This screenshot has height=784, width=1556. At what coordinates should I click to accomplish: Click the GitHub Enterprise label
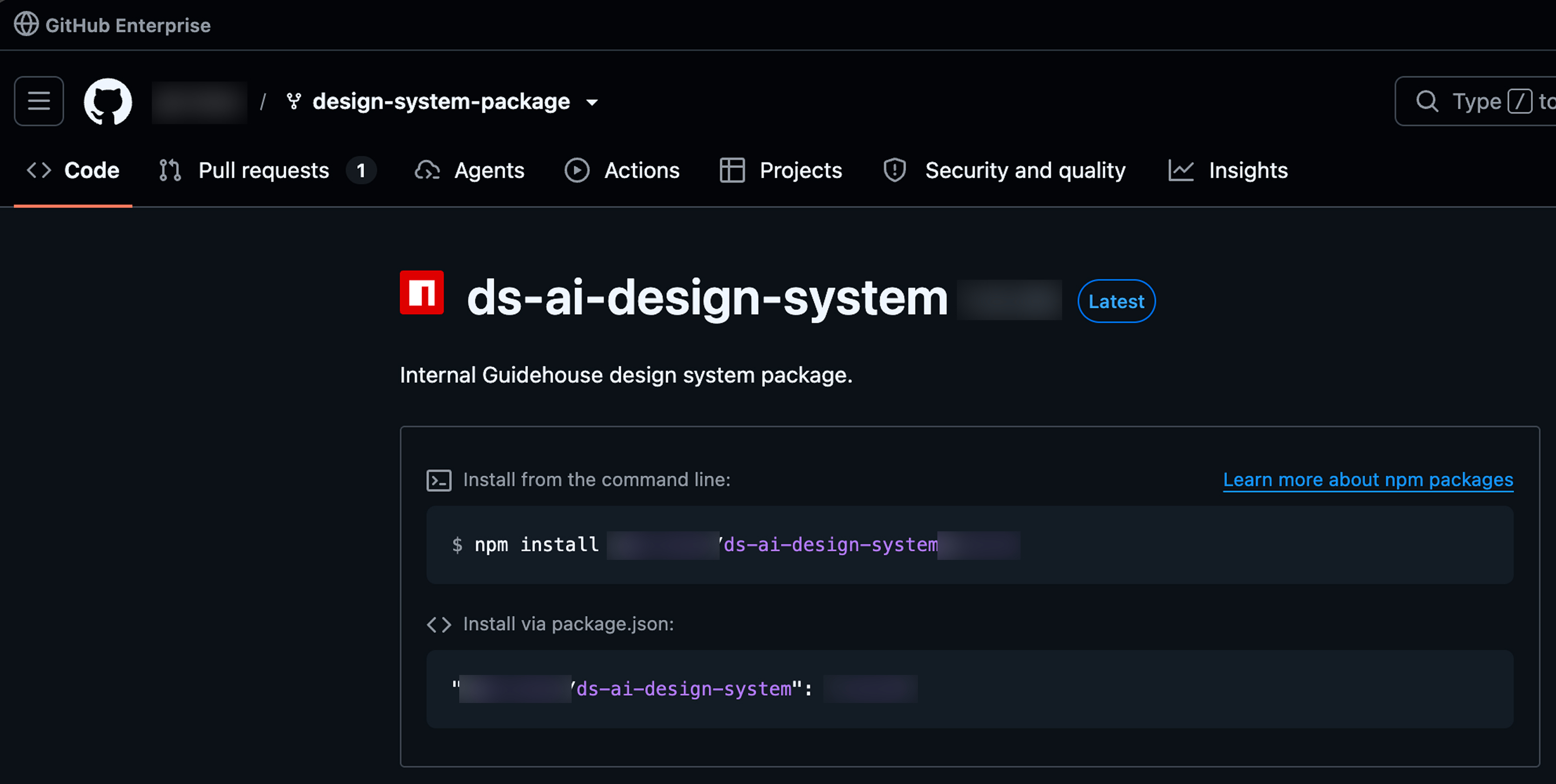[128, 25]
